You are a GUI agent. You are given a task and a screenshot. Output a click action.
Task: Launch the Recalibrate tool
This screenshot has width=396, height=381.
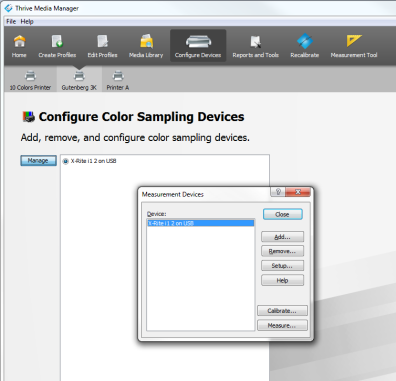pos(304,46)
